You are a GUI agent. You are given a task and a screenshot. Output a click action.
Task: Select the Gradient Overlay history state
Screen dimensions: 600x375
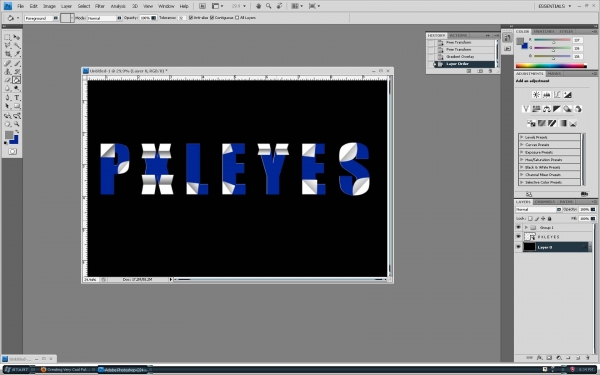(460, 57)
